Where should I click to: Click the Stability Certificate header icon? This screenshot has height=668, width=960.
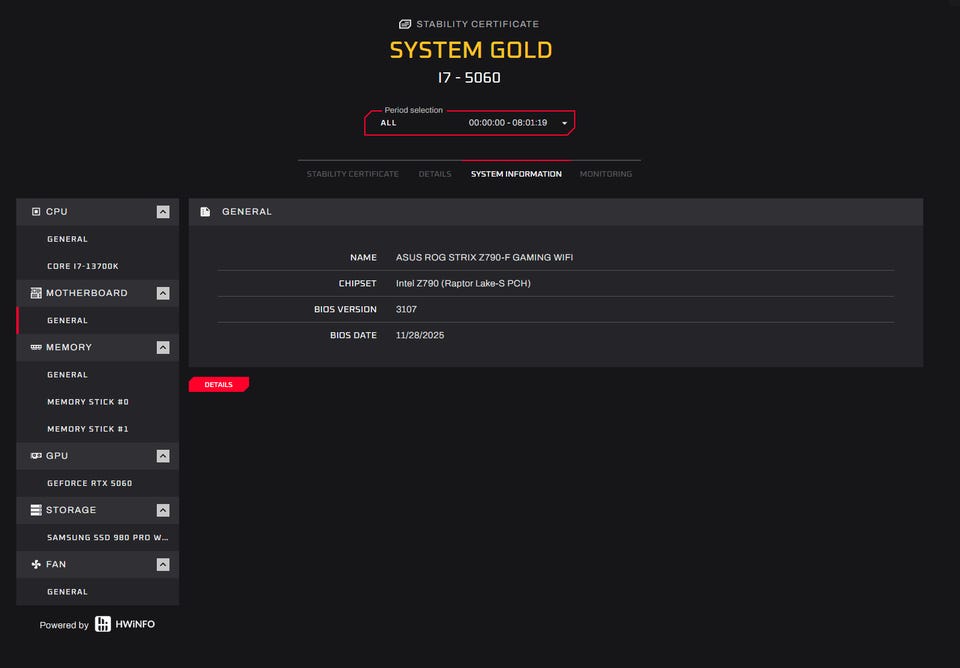[x=405, y=24]
